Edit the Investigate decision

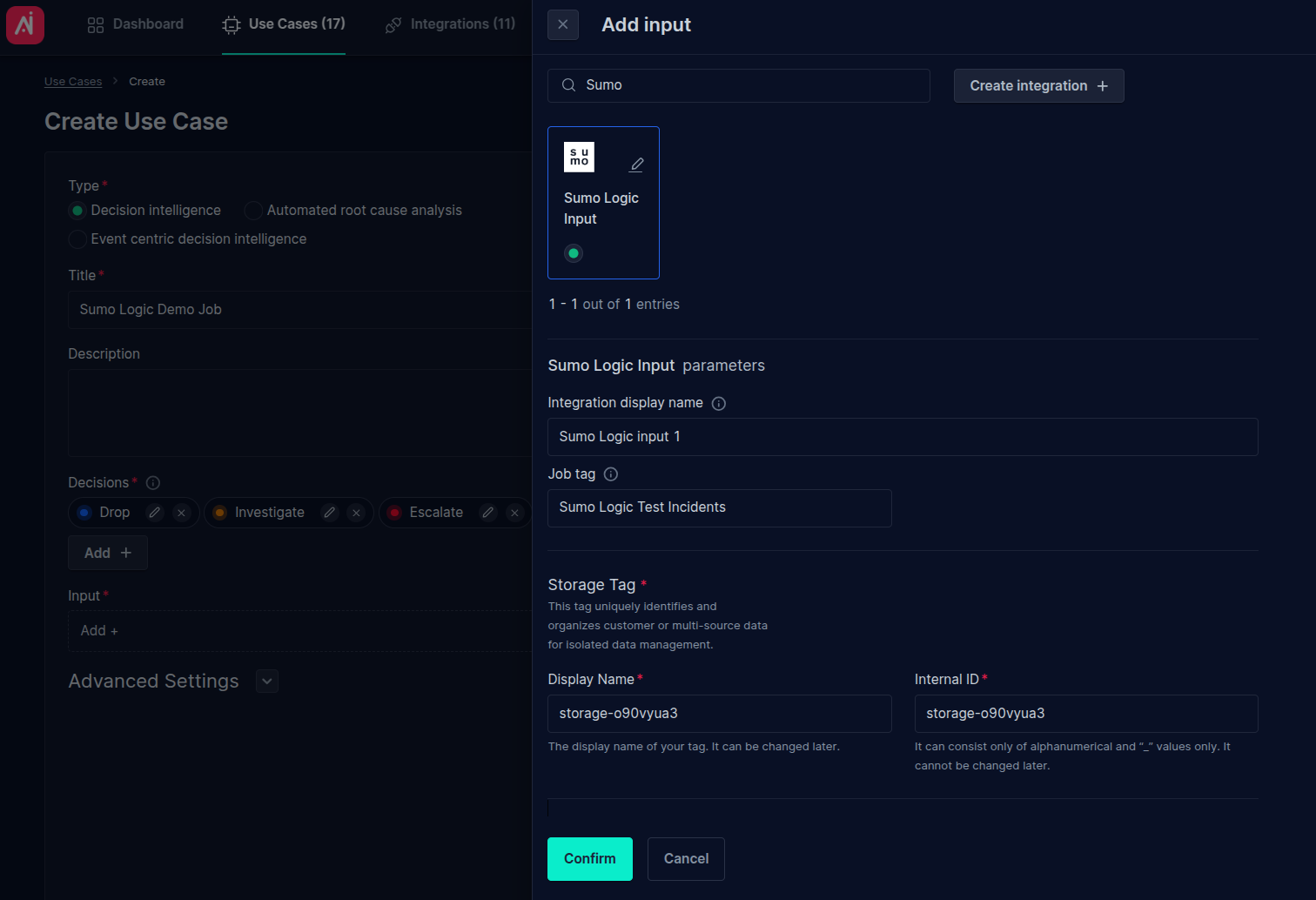click(329, 513)
